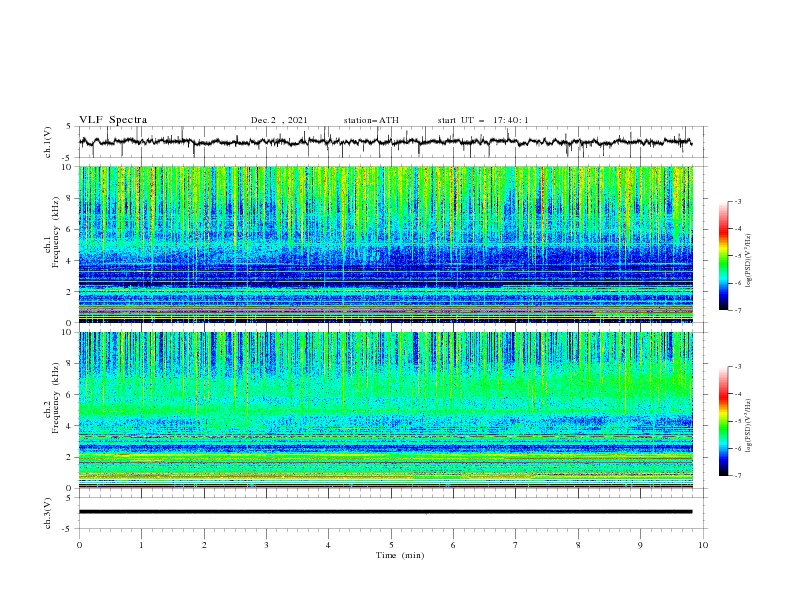Click the time axis tick label "8"

pos(578,545)
